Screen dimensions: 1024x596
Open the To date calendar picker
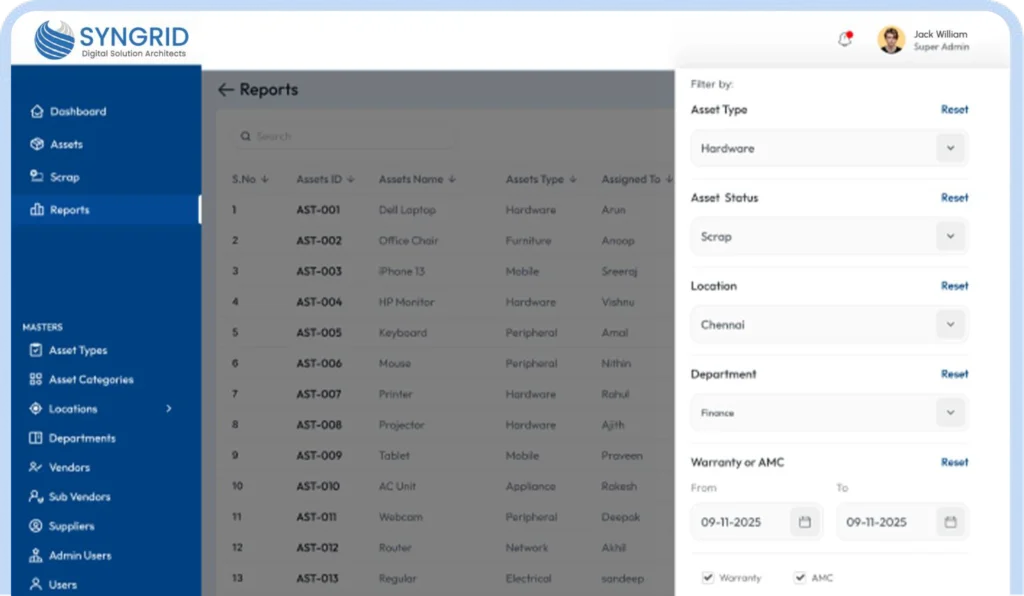coord(950,522)
